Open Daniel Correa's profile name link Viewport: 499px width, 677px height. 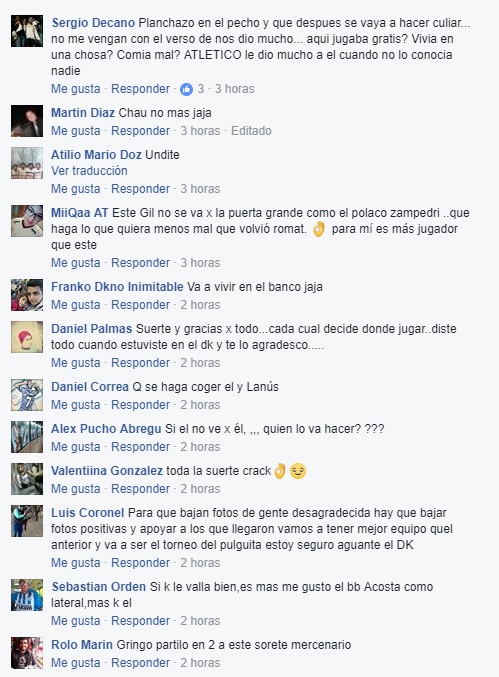click(90, 387)
